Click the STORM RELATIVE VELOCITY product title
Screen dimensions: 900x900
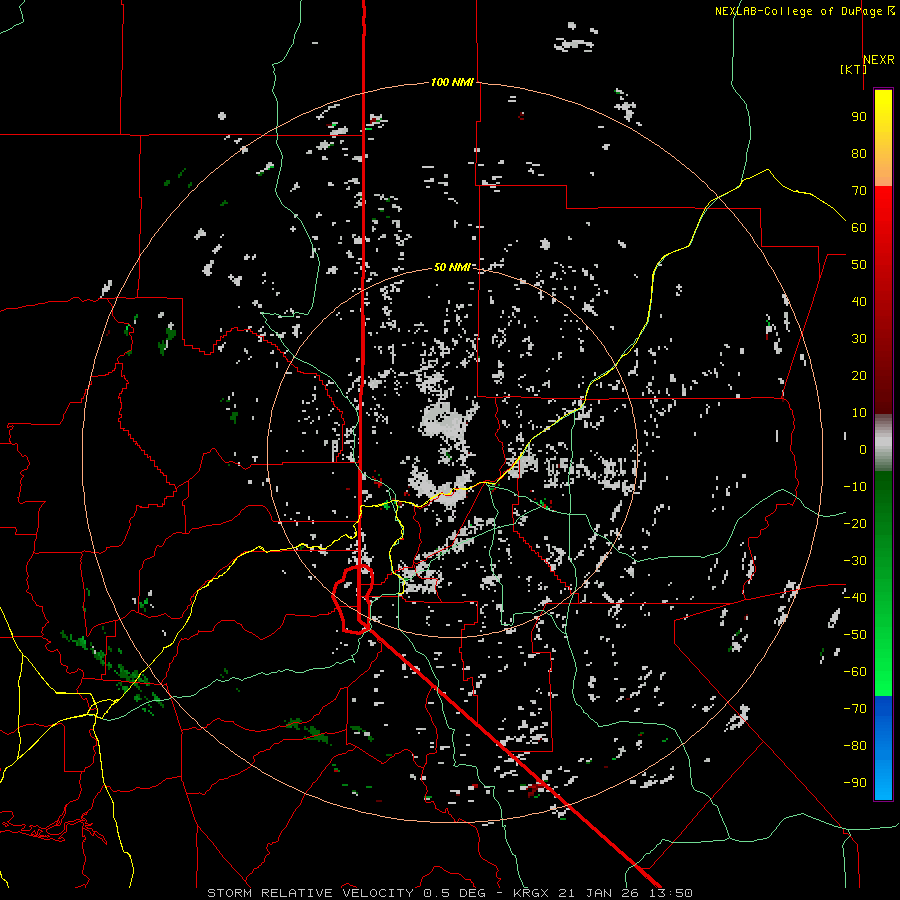[x=310, y=893]
